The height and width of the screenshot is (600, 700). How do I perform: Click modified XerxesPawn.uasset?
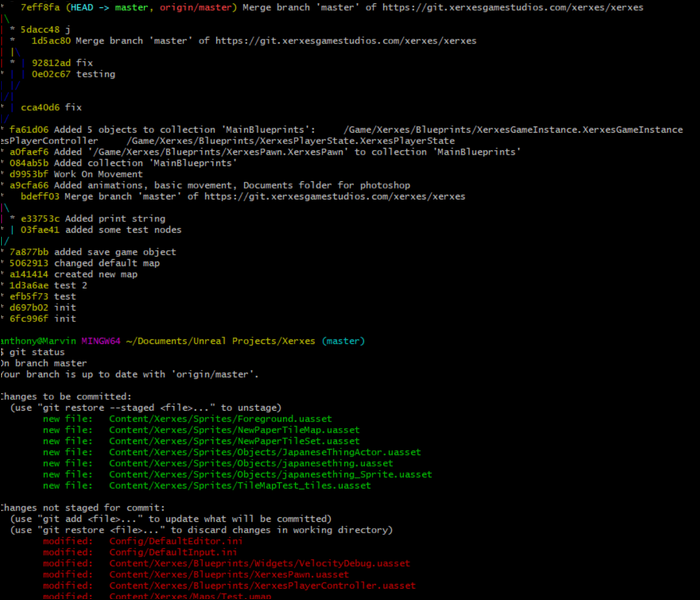point(196,575)
